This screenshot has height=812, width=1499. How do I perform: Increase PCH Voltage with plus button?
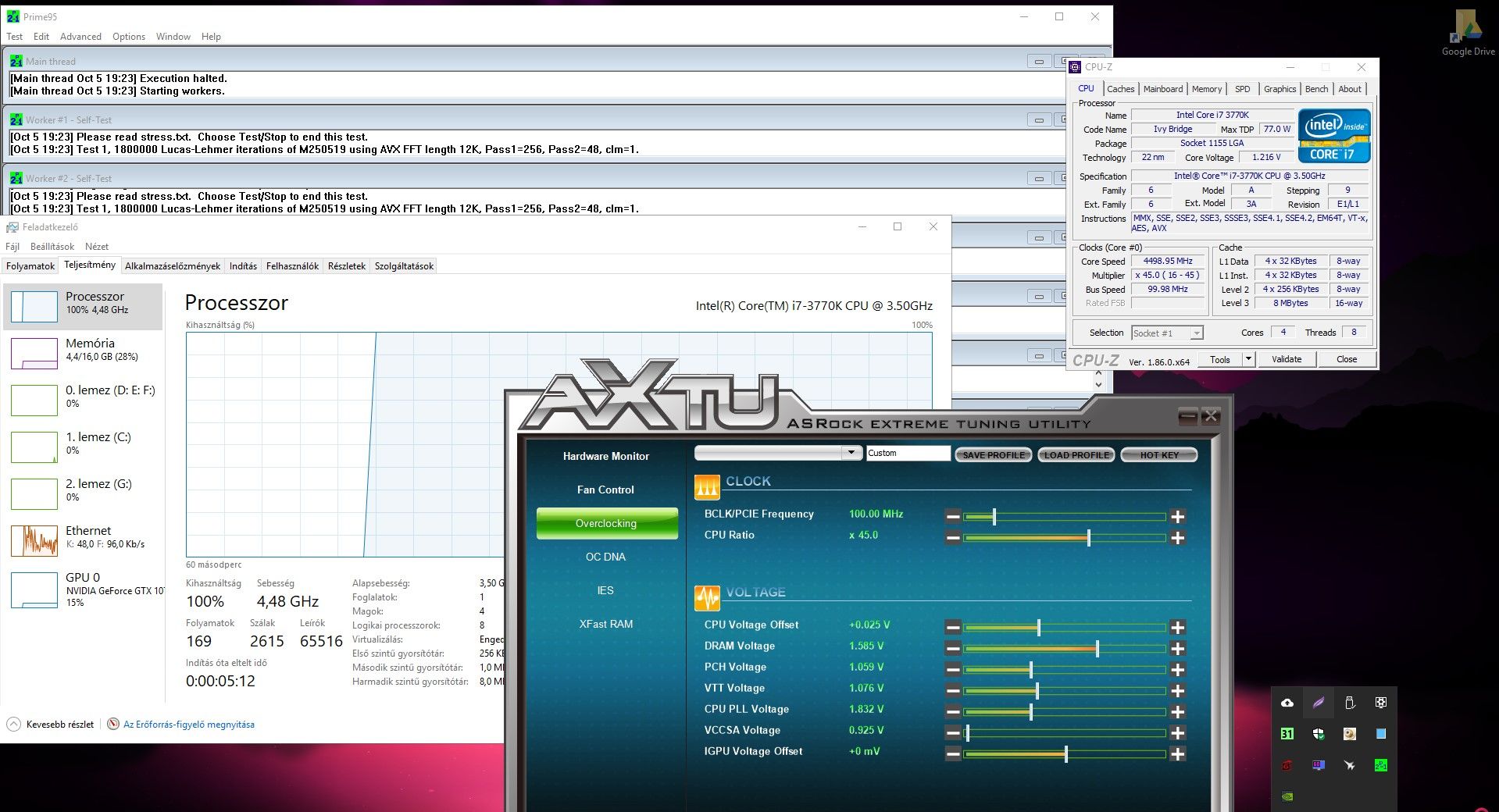pyautogui.click(x=1178, y=669)
